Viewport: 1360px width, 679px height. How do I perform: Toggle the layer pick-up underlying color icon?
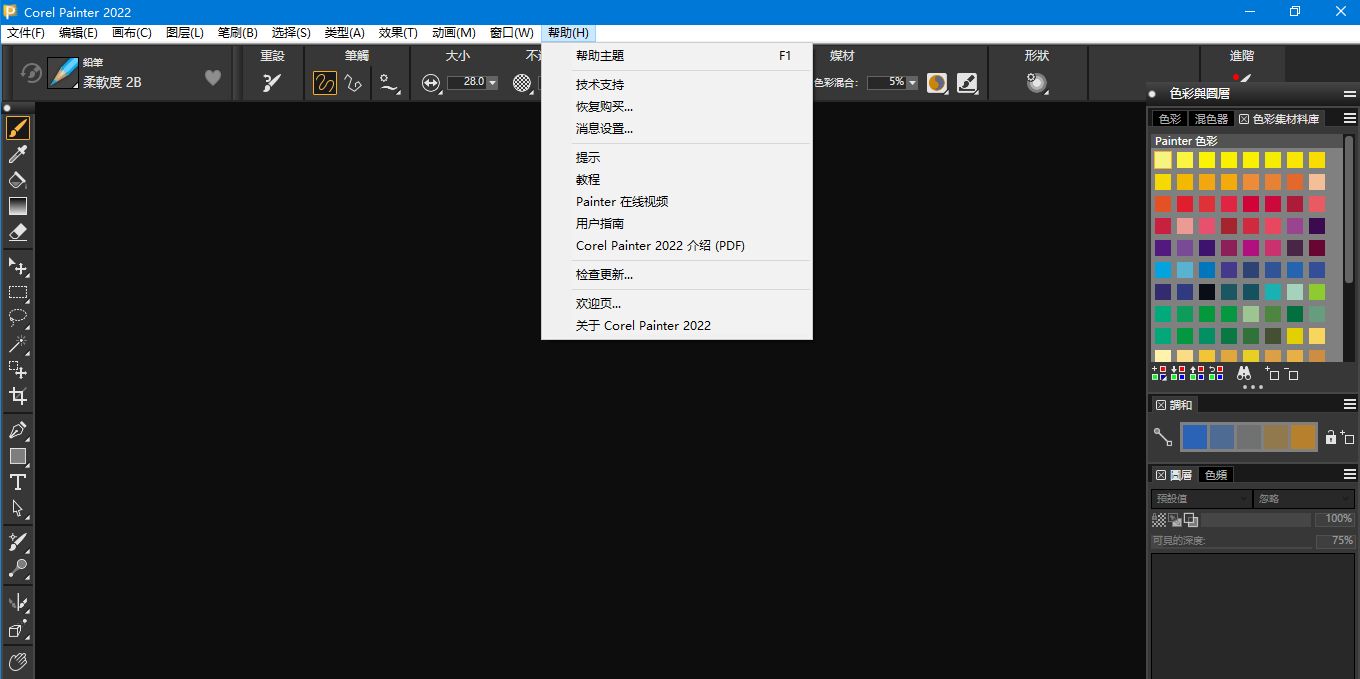1175,520
